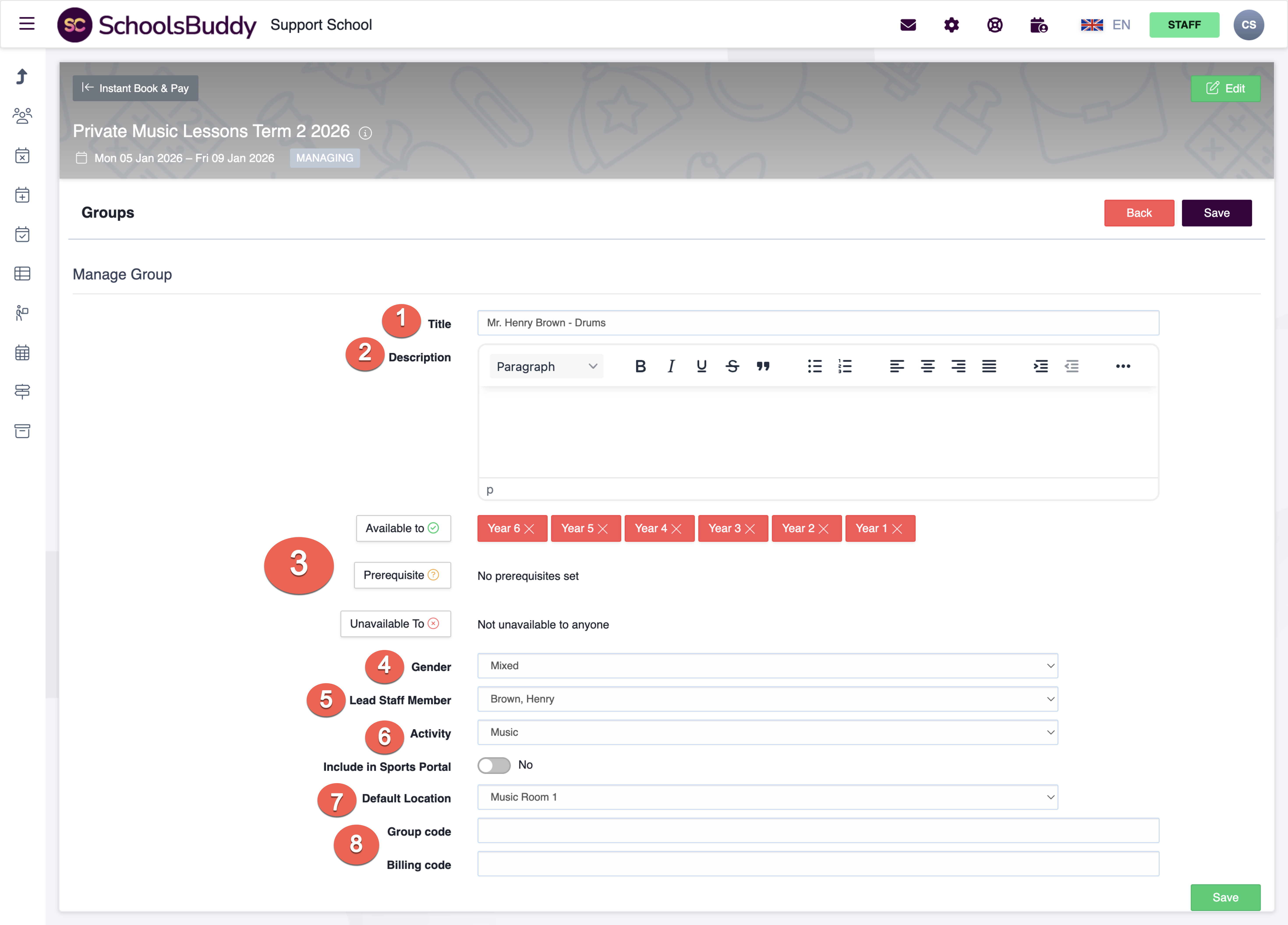1288x925 pixels.
Task: Go back to Instant Book & Pay
Action: pyautogui.click(x=135, y=88)
